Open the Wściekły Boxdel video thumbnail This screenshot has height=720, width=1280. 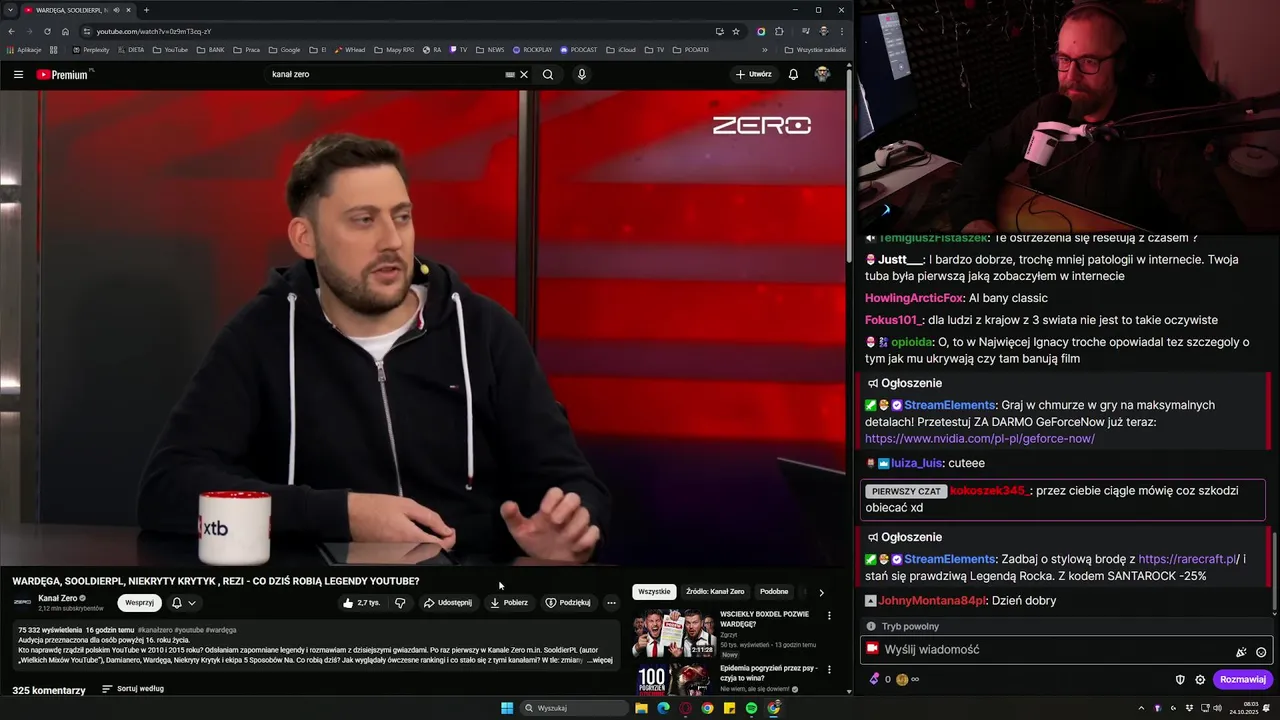[674, 634]
